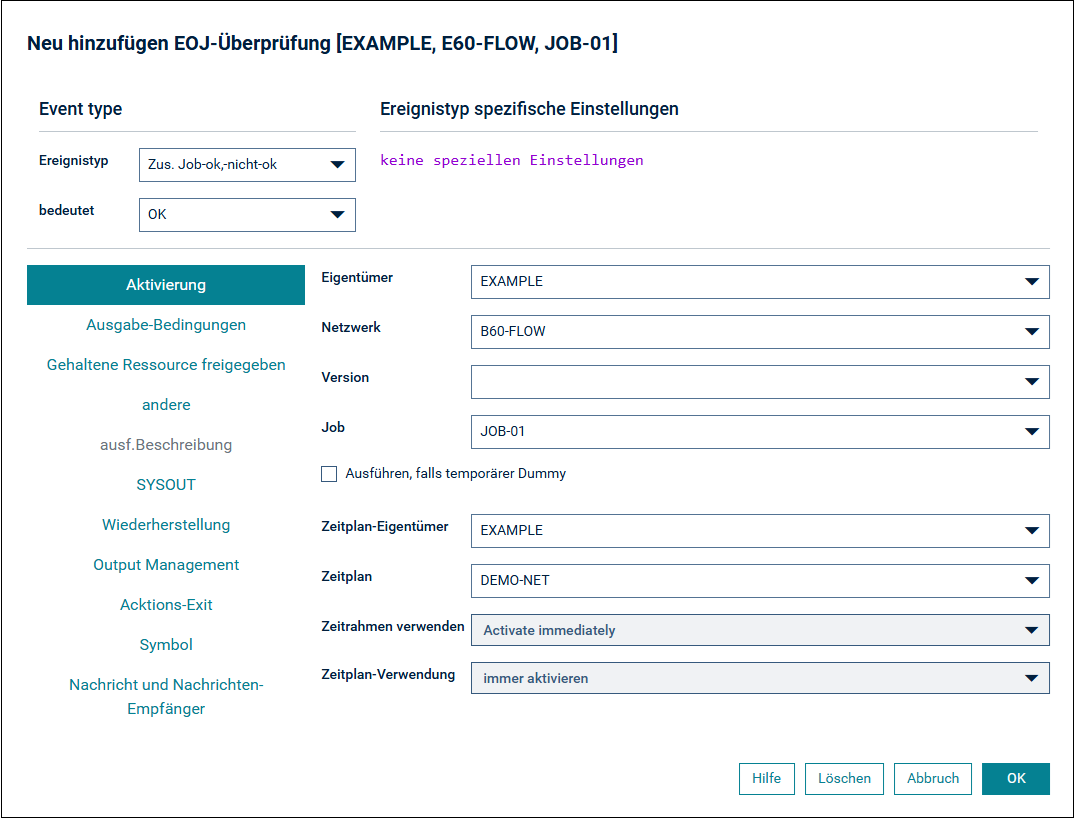The width and height of the screenshot is (1075, 820).
Task: Open the Zeitrahmen verwenden dropdown
Action: pyautogui.click(x=760, y=630)
